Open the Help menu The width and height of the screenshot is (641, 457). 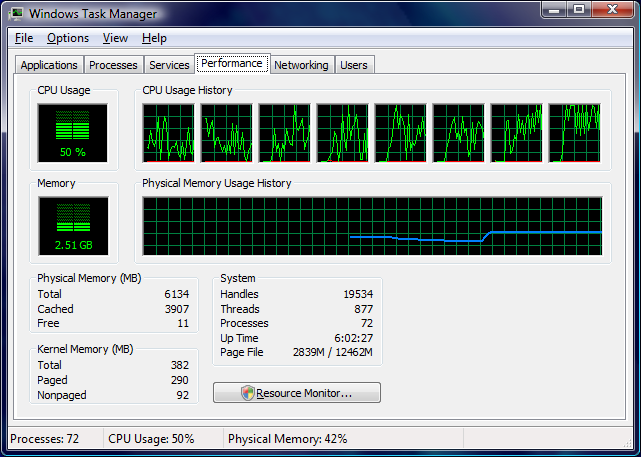(154, 38)
